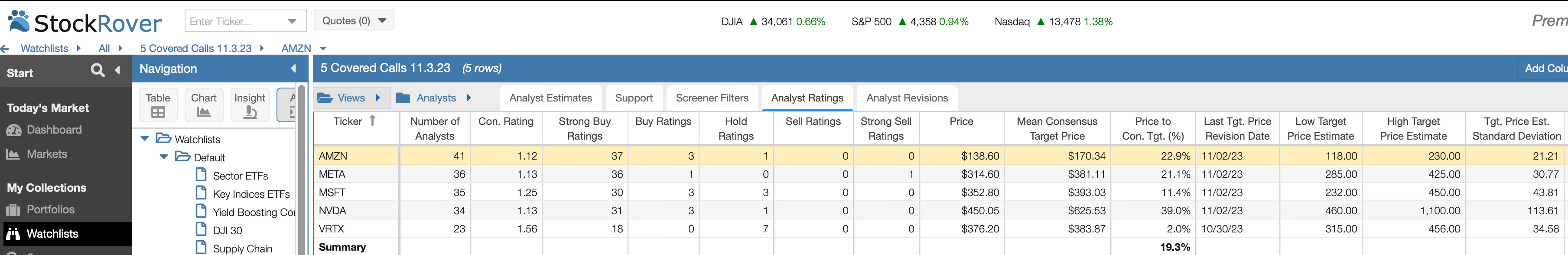Image resolution: width=1568 pixels, height=255 pixels.
Task: Click the Portfolios briefcase icon
Action: pos(13,210)
